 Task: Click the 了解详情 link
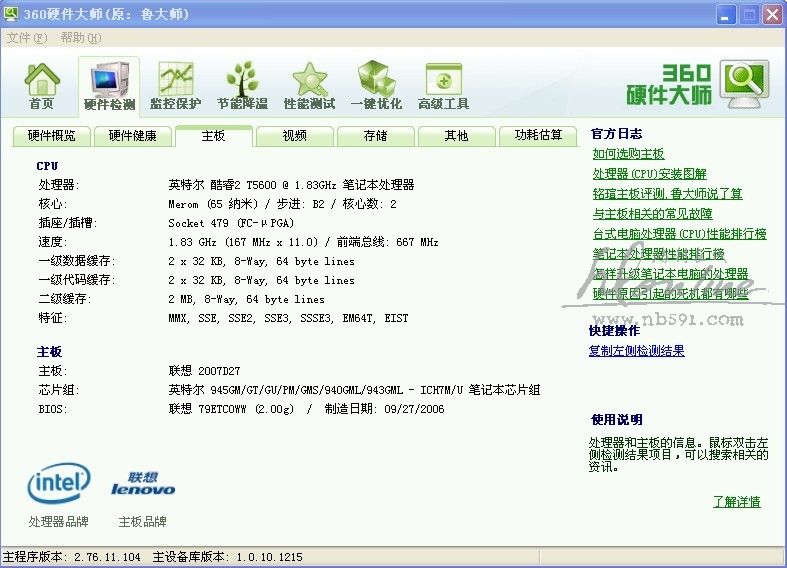click(x=737, y=502)
